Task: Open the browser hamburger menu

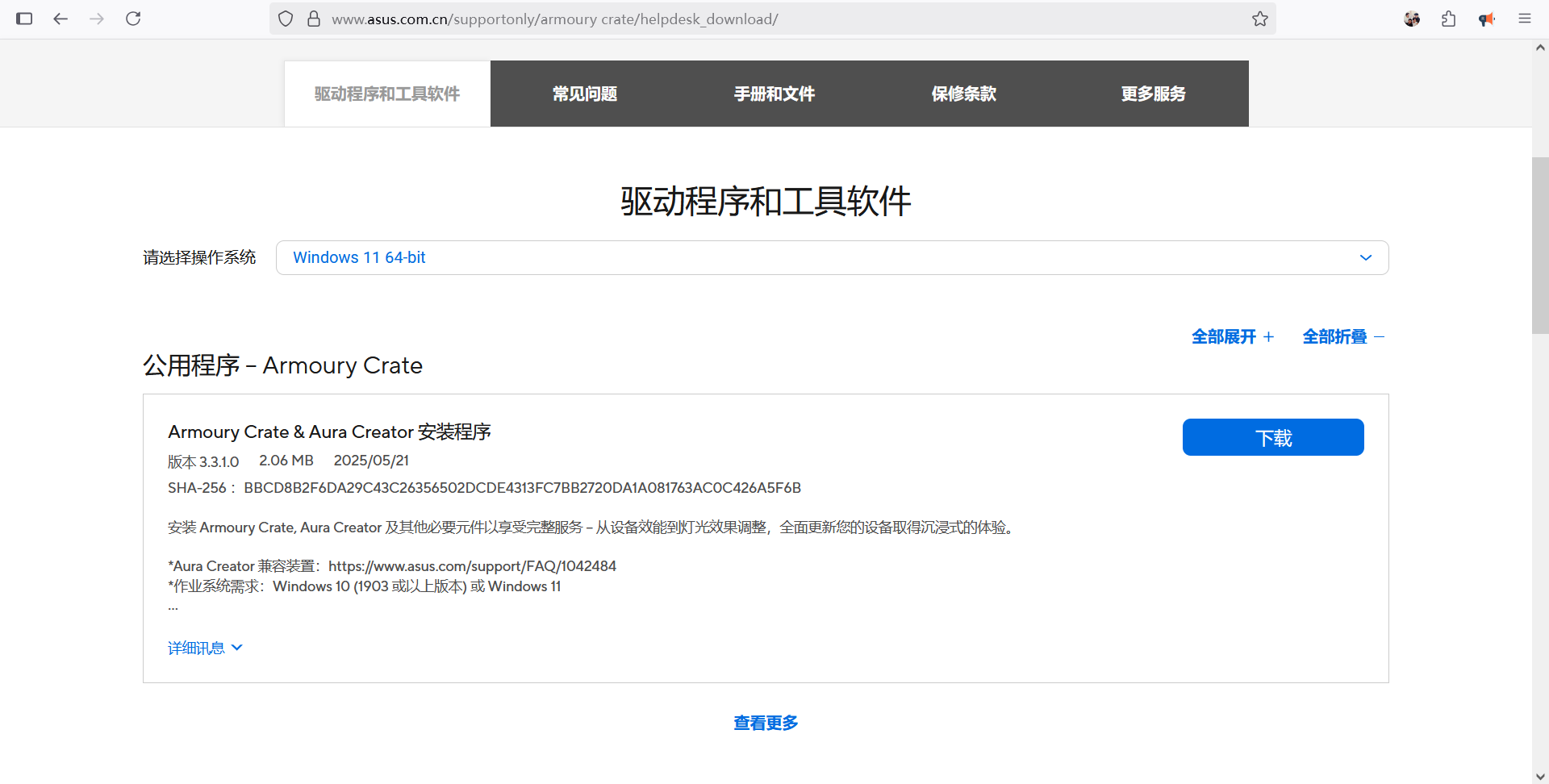Action: (1525, 19)
